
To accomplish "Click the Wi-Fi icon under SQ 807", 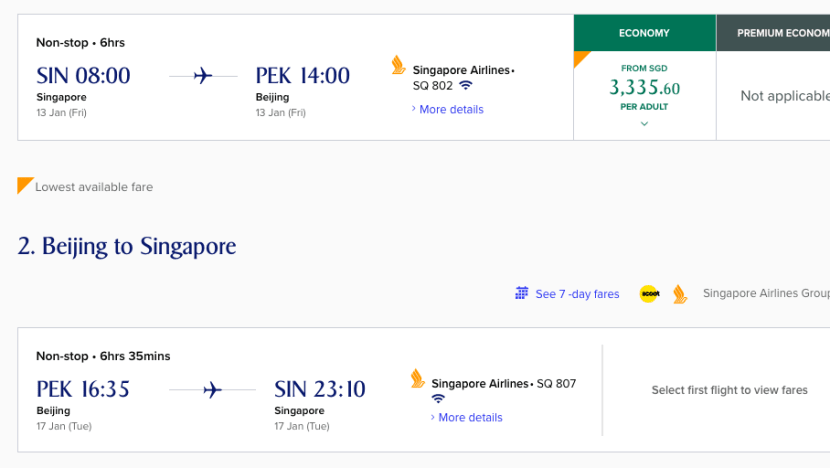I will (x=438, y=399).
